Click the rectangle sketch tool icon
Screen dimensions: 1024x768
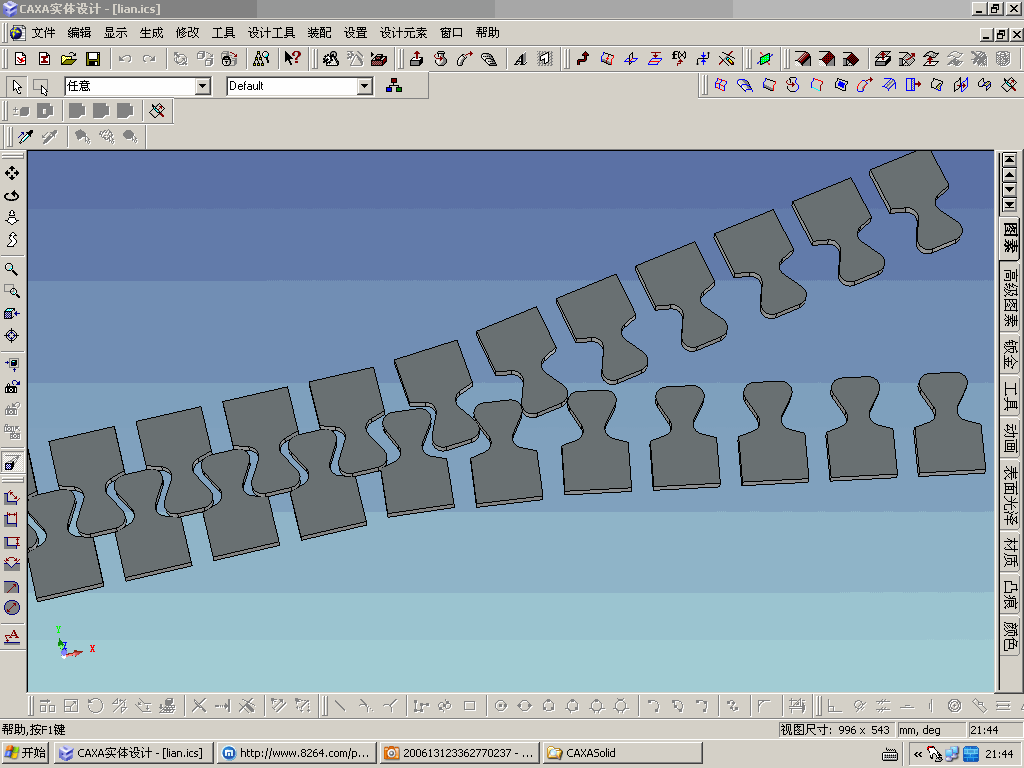[470, 705]
